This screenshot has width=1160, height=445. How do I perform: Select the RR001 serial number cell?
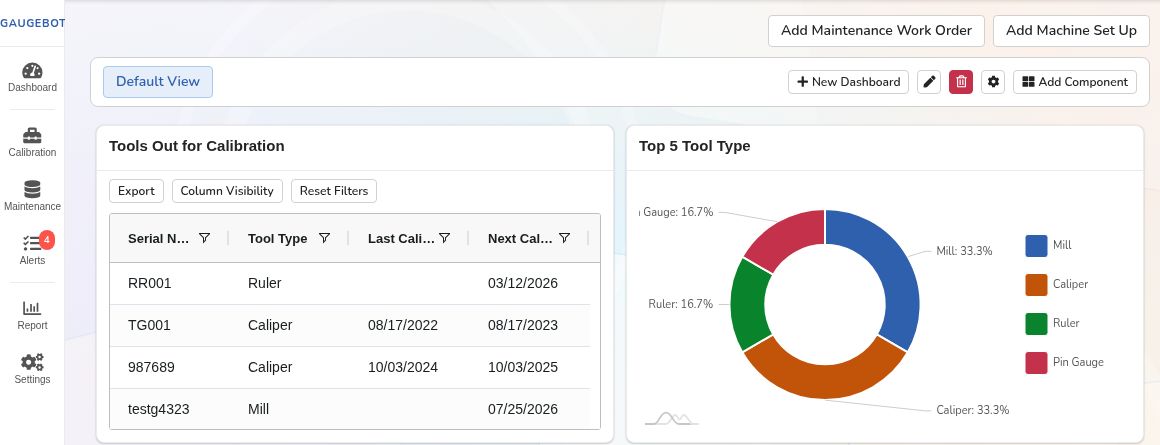point(149,284)
